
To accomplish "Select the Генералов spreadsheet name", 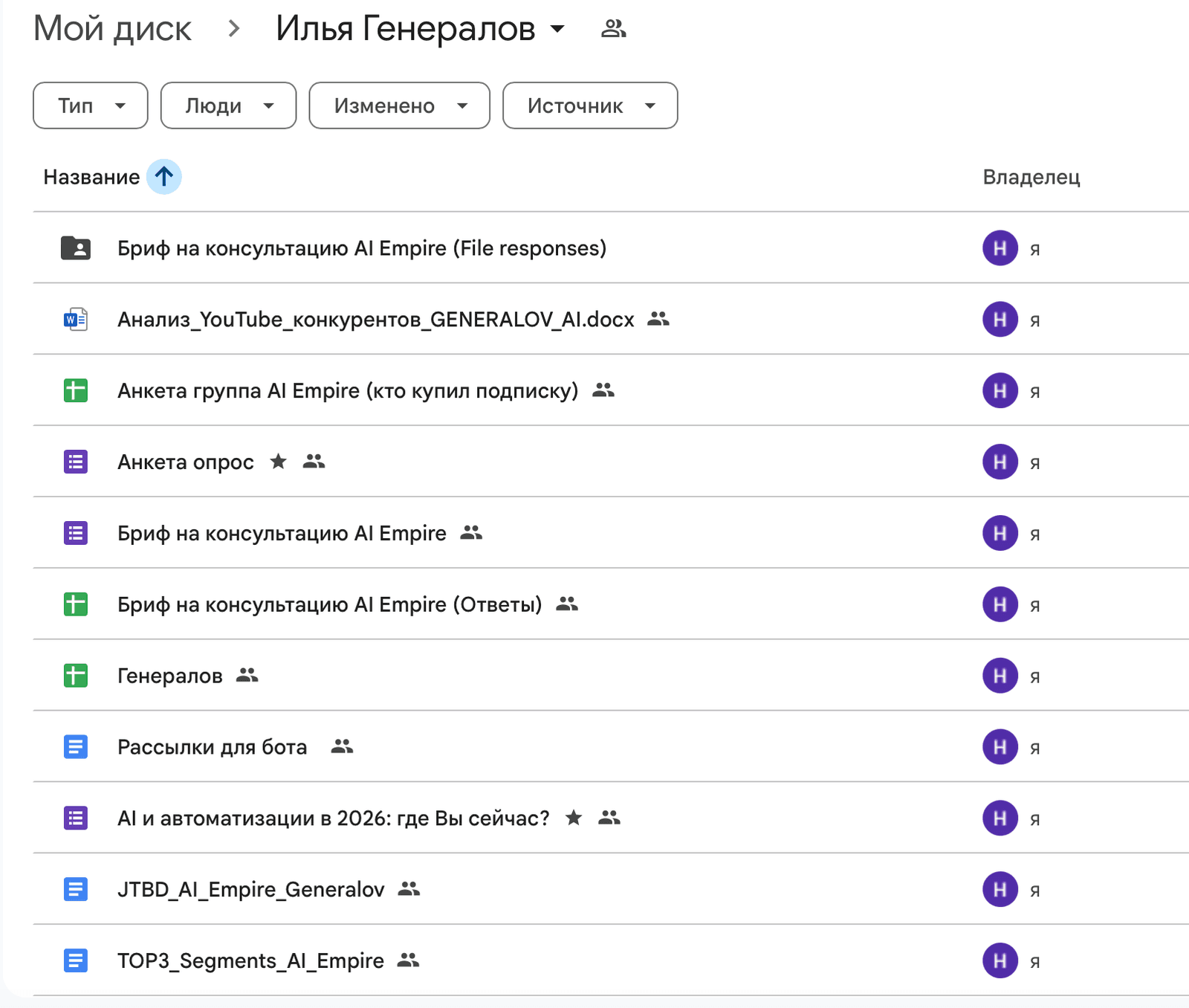I will pyautogui.click(x=170, y=676).
